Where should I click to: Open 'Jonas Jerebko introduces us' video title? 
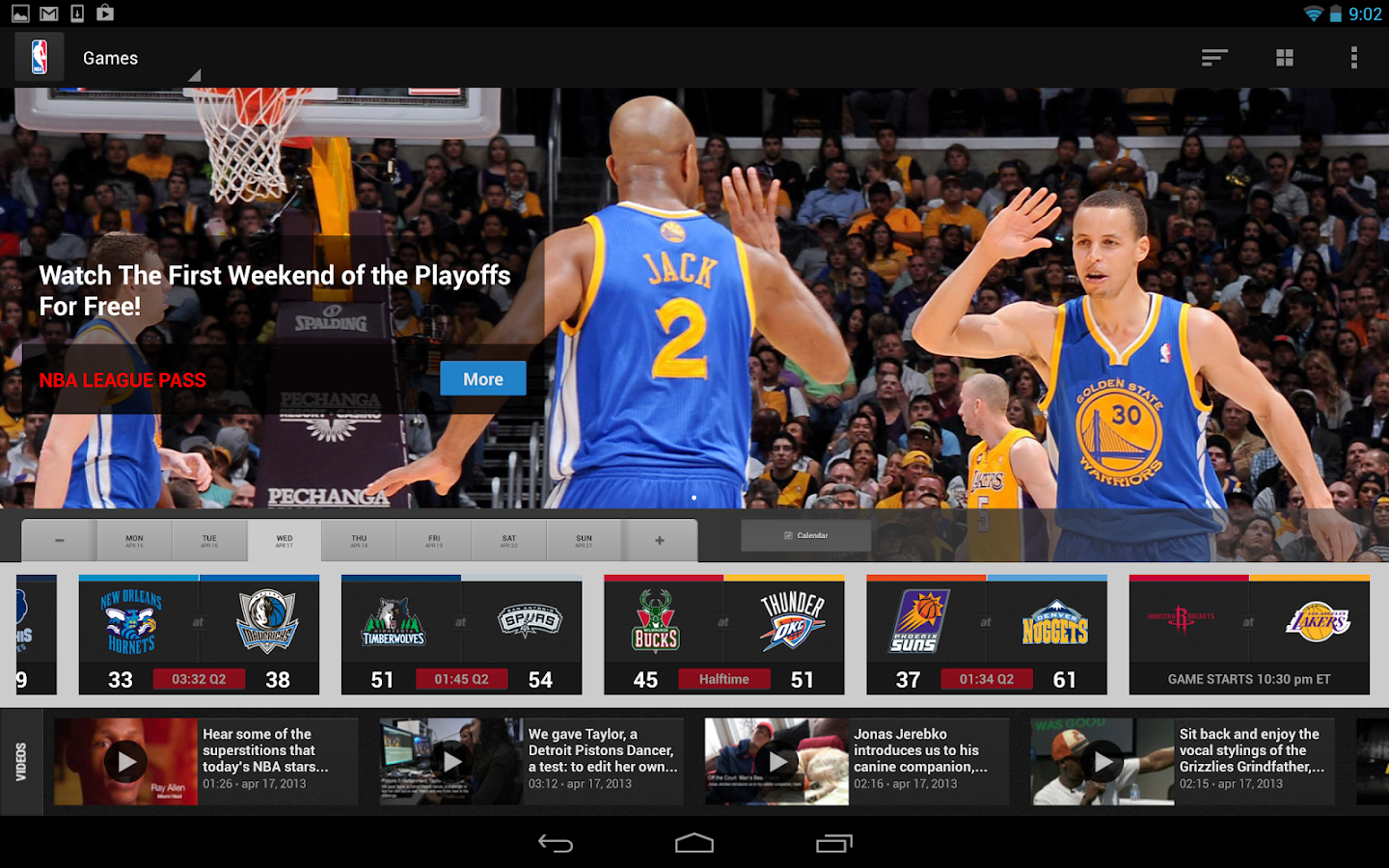click(920, 750)
